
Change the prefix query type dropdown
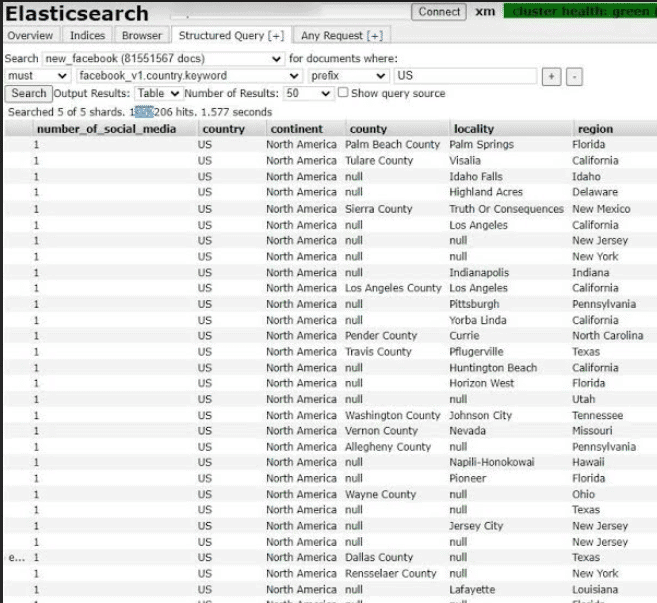click(x=348, y=76)
